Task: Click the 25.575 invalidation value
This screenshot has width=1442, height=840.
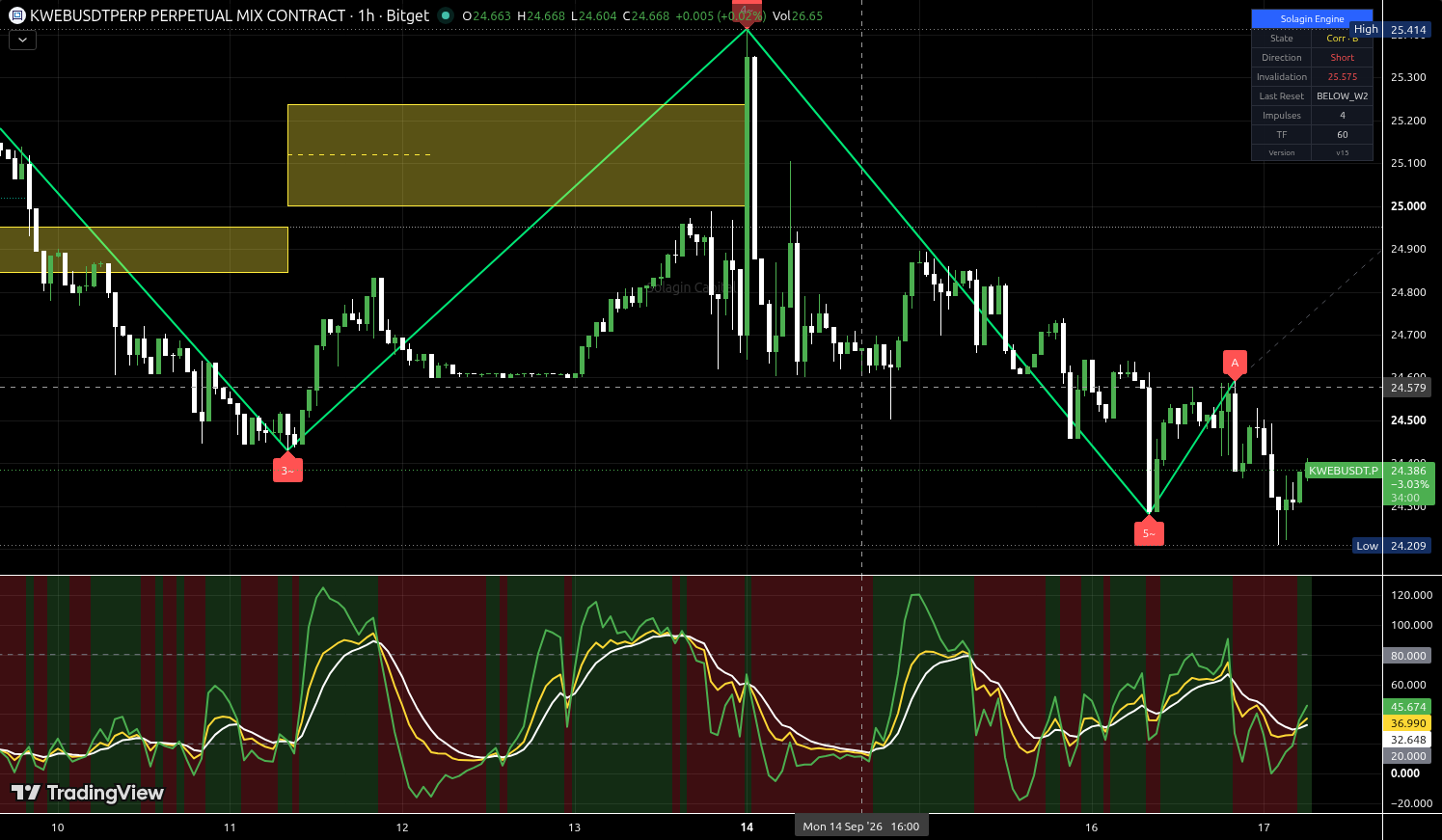Action: coord(1342,77)
